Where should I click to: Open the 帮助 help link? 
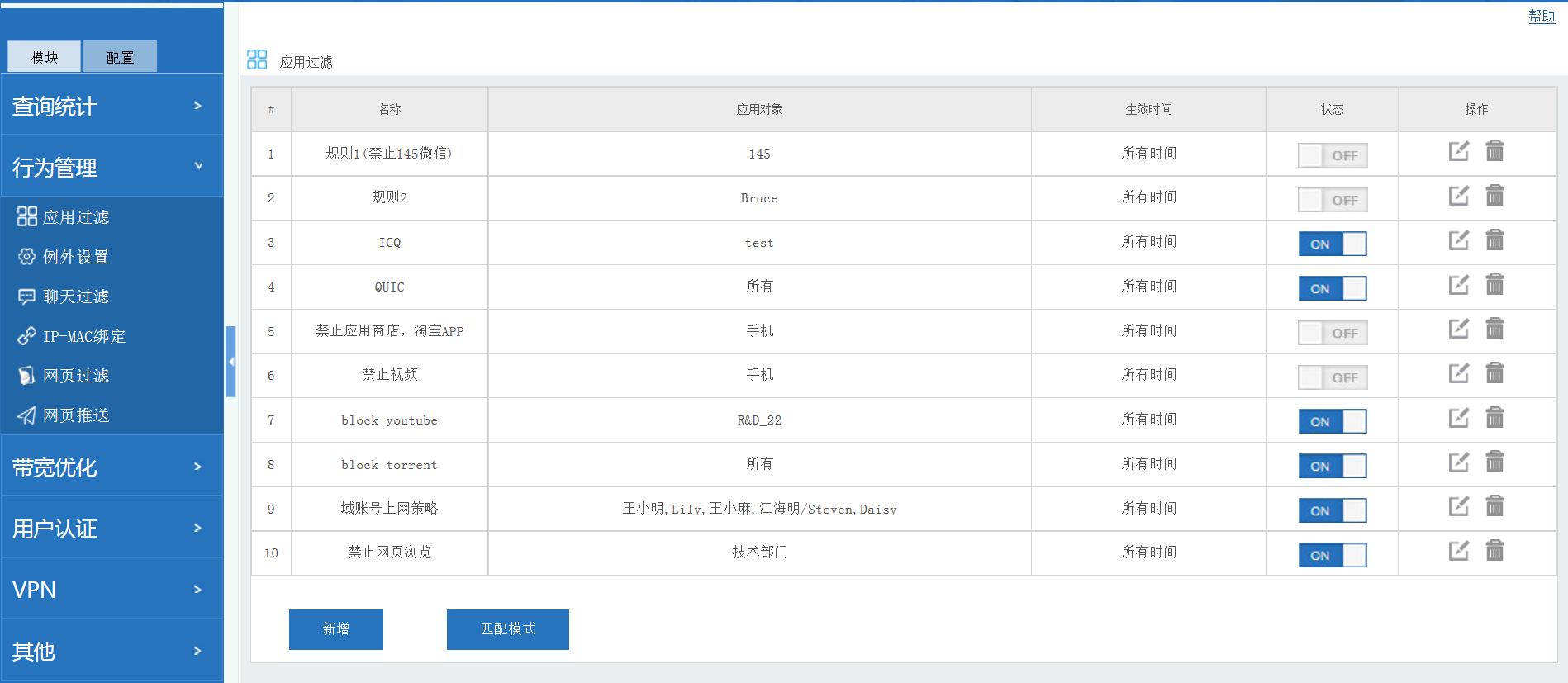coord(1541,16)
